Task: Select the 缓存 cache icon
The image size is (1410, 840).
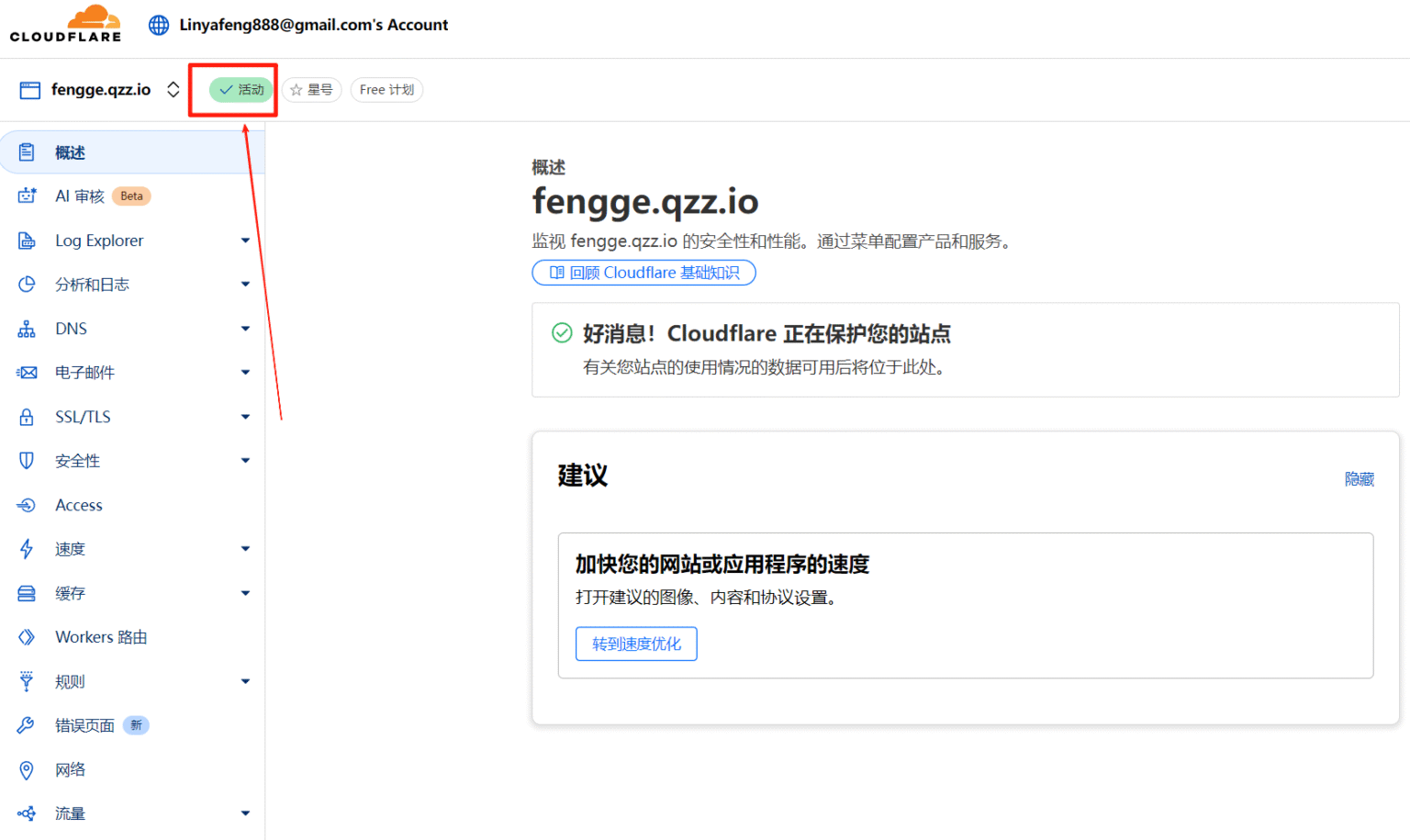Action: tap(27, 592)
